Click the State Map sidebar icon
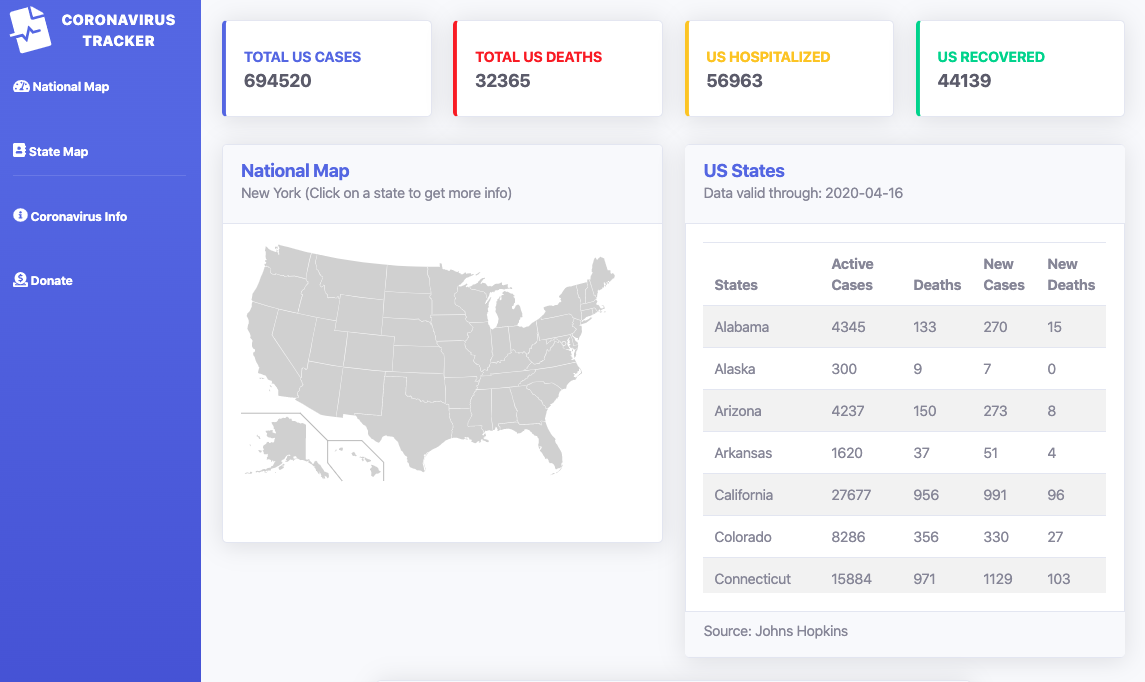Viewport: 1145px width, 682px height. click(19, 150)
